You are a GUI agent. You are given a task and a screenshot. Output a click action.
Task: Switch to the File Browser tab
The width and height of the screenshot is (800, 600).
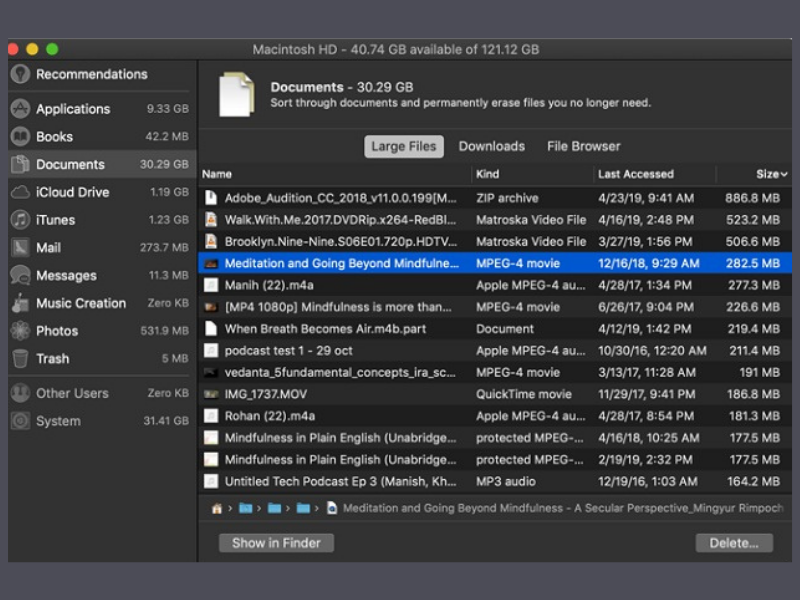tap(584, 146)
